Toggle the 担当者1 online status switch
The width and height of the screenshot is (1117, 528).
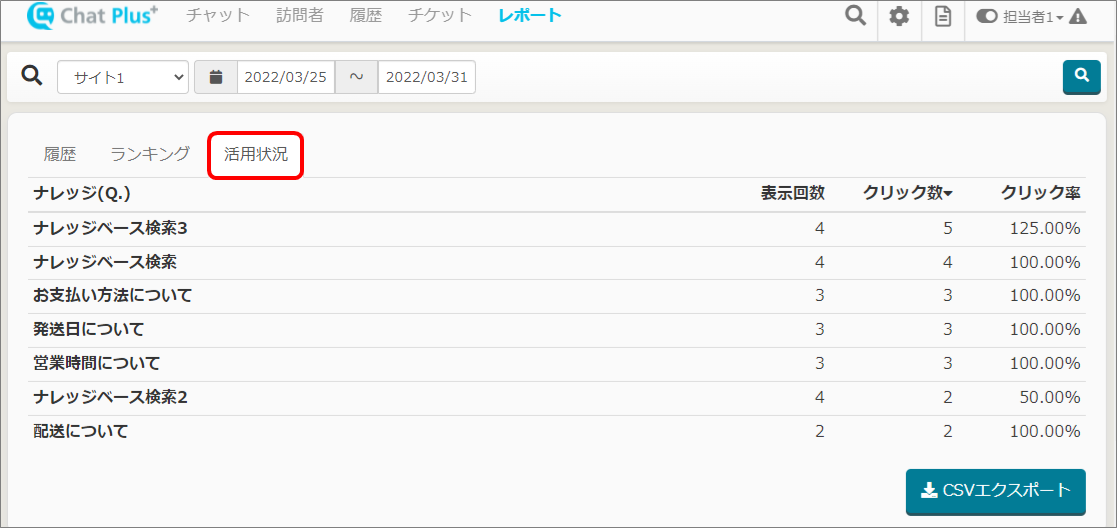click(x=987, y=17)
